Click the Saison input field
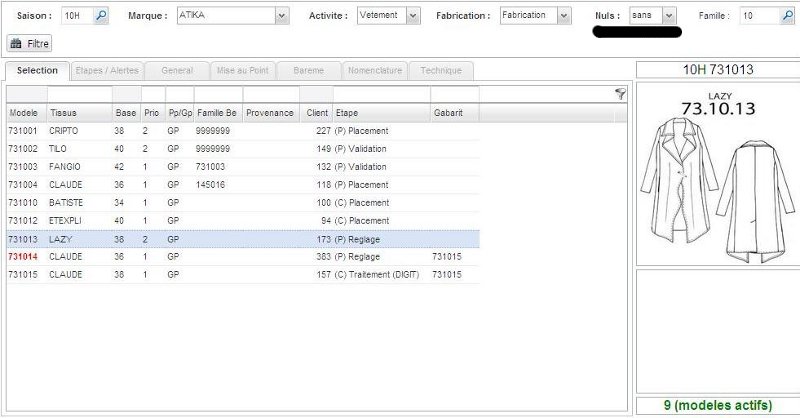The width and height of the screenshot is (800, 418). pos(76,16)
